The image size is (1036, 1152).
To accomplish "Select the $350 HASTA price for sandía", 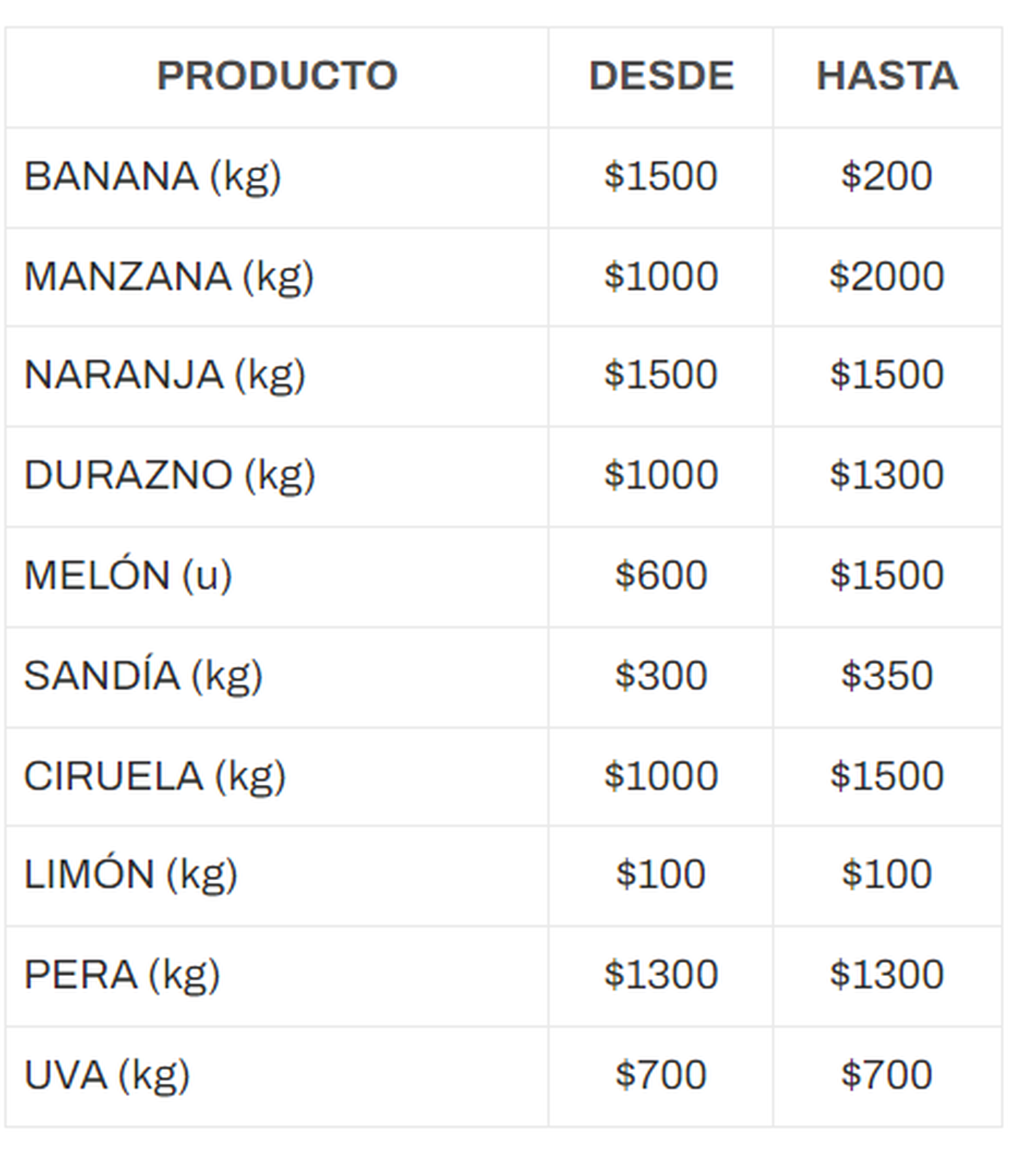I will [x=887, y=676].
